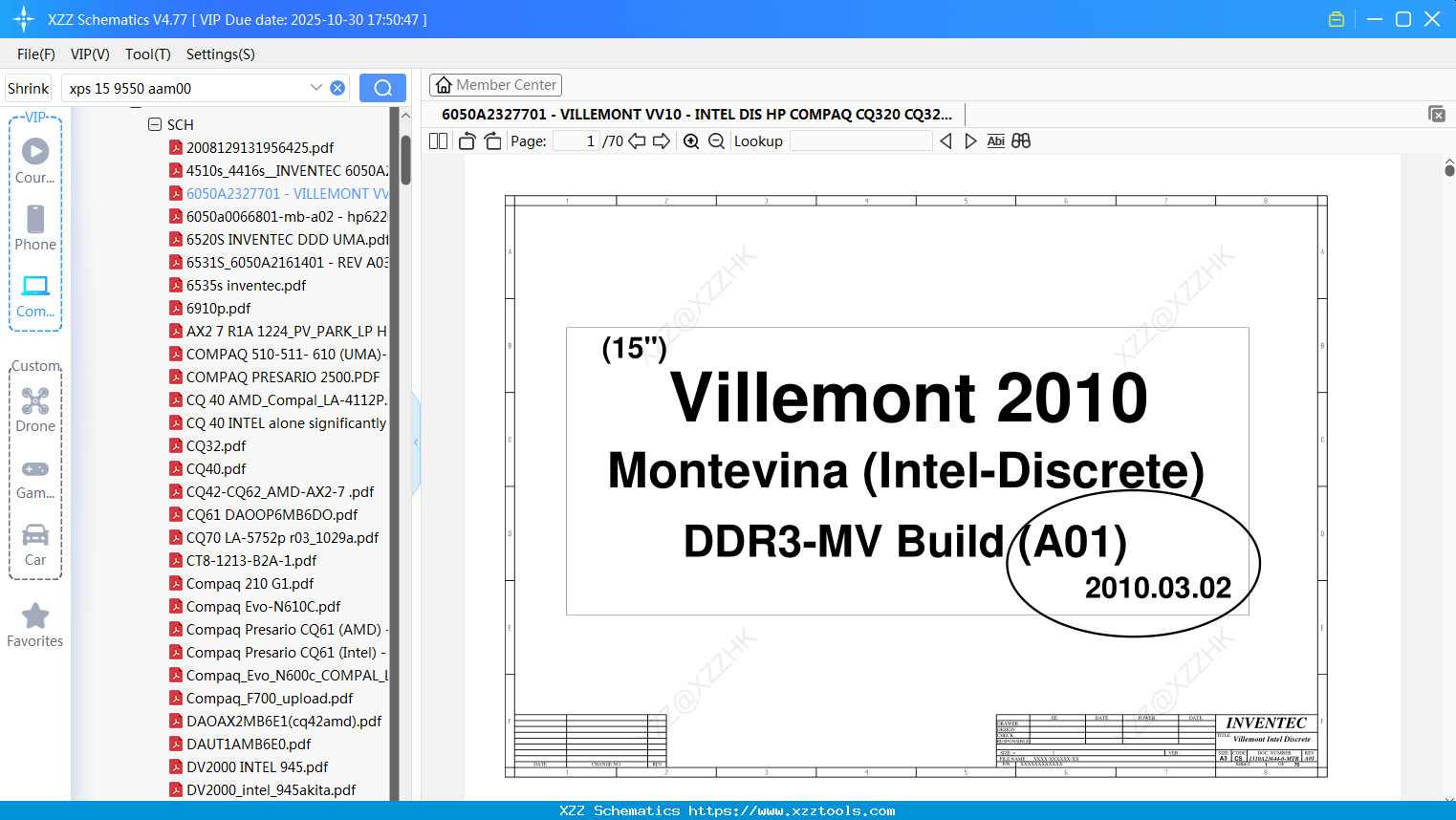Click the Lookup text field
This screenshot has width=1456, height=820.
click(x=860, y=140)
